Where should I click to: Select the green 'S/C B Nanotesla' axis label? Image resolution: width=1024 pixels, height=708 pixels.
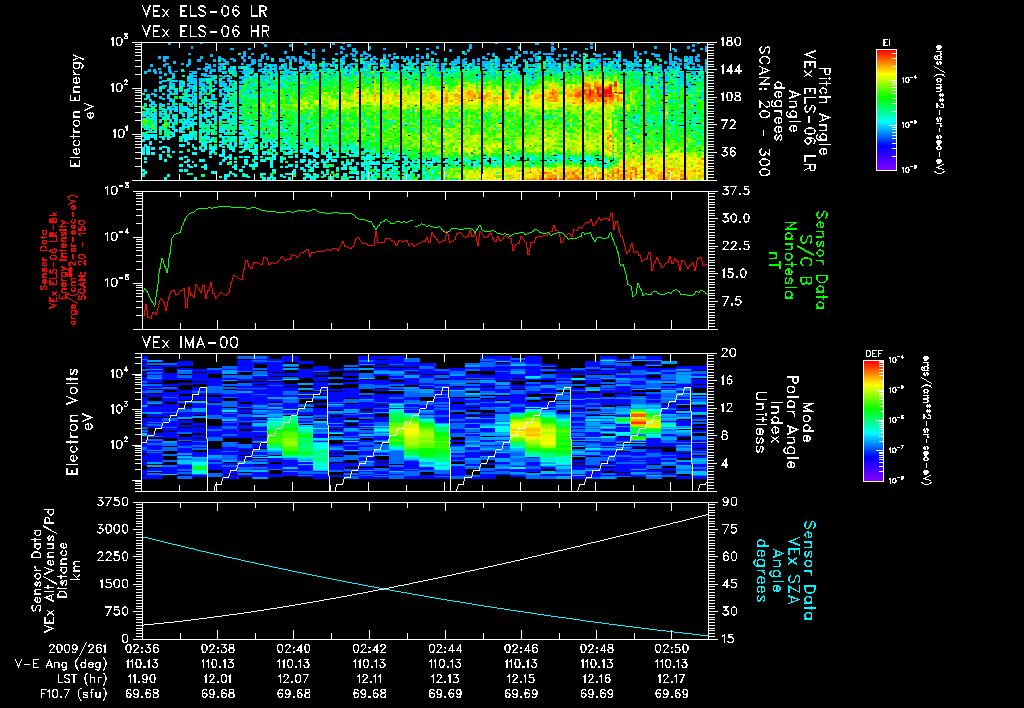[797, 261]
